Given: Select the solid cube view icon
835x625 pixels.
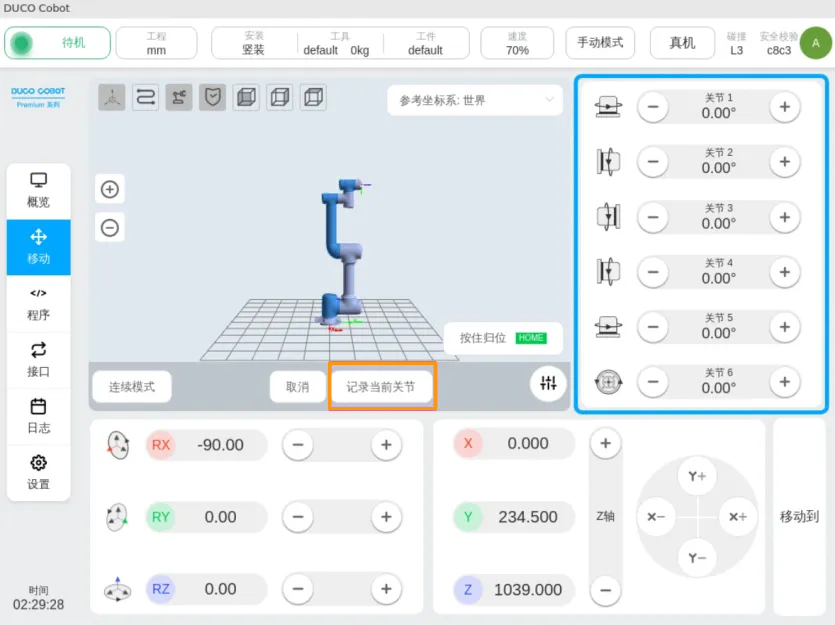Looking at the screenshot, I should [x=246, y=97].
